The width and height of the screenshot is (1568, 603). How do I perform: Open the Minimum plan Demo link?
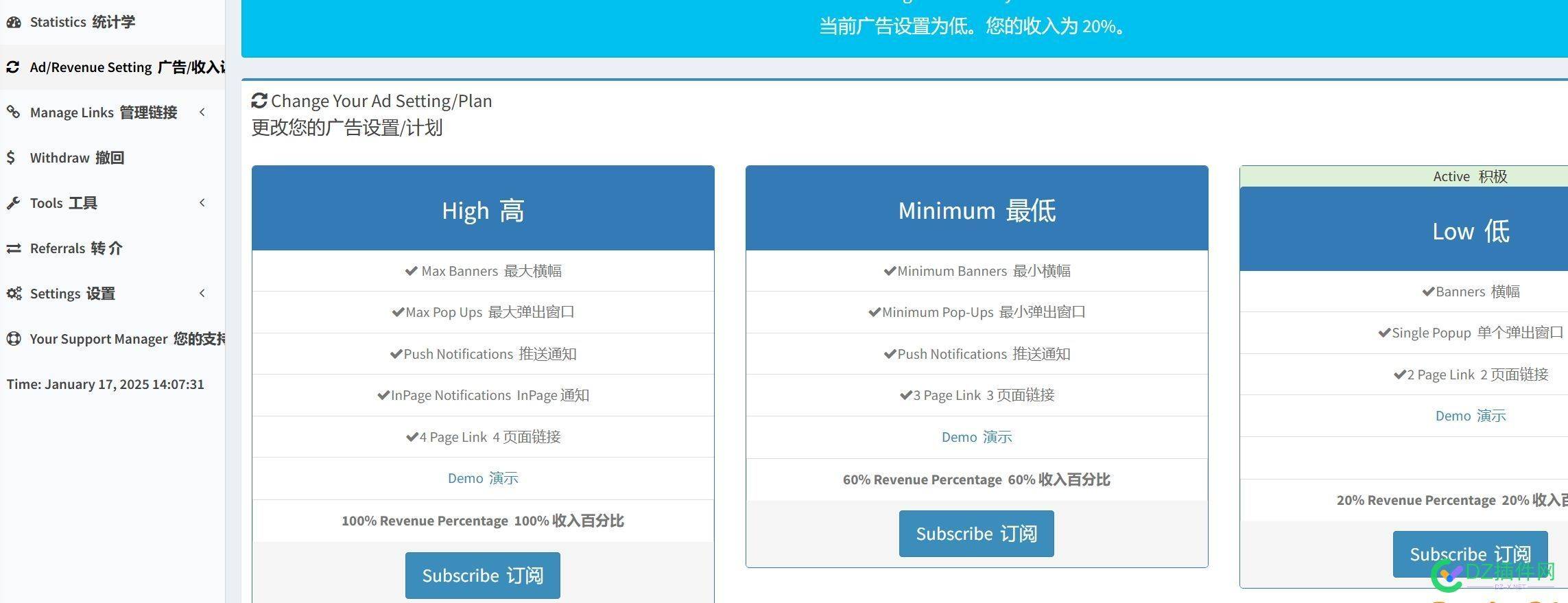click(977, 437)
